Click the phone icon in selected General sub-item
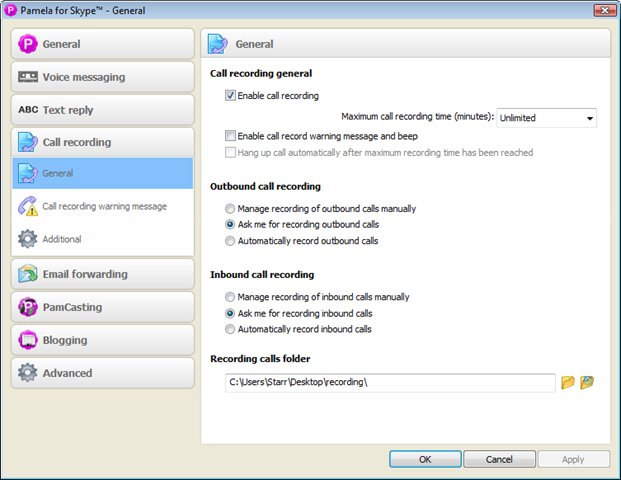Screen dimensions: 621x480 [28, 173]
